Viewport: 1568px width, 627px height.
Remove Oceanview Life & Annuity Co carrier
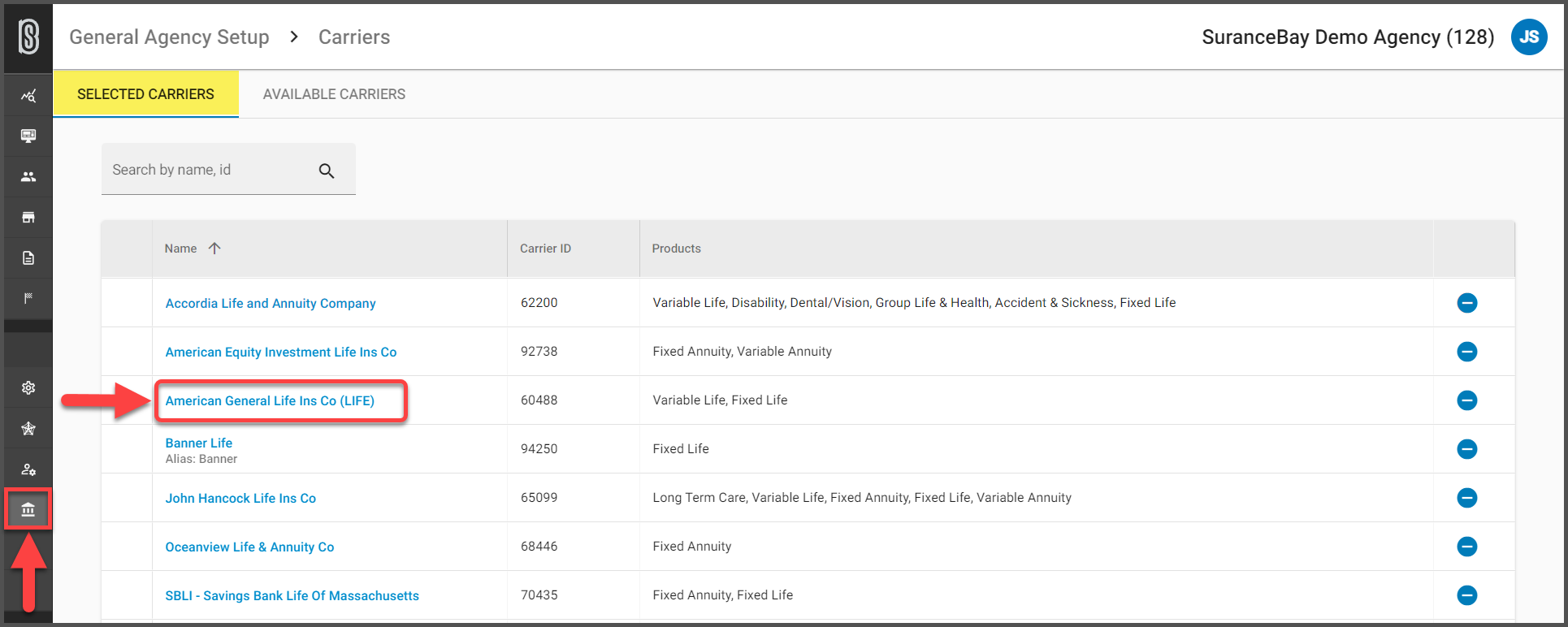[1467, 547]
